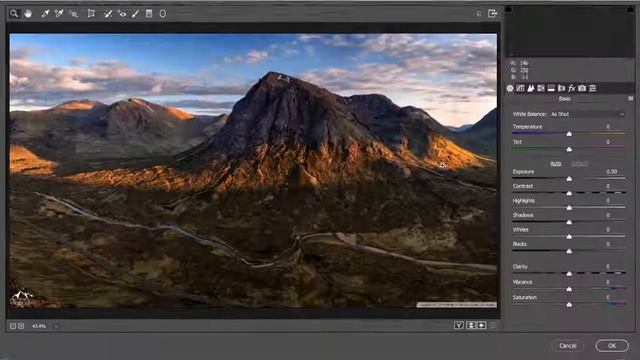Image resolution: width=640 pixels, height=360 pixels.
Task: Select the White Balance eyedropper tool
Action: click(x=45, y=13)
